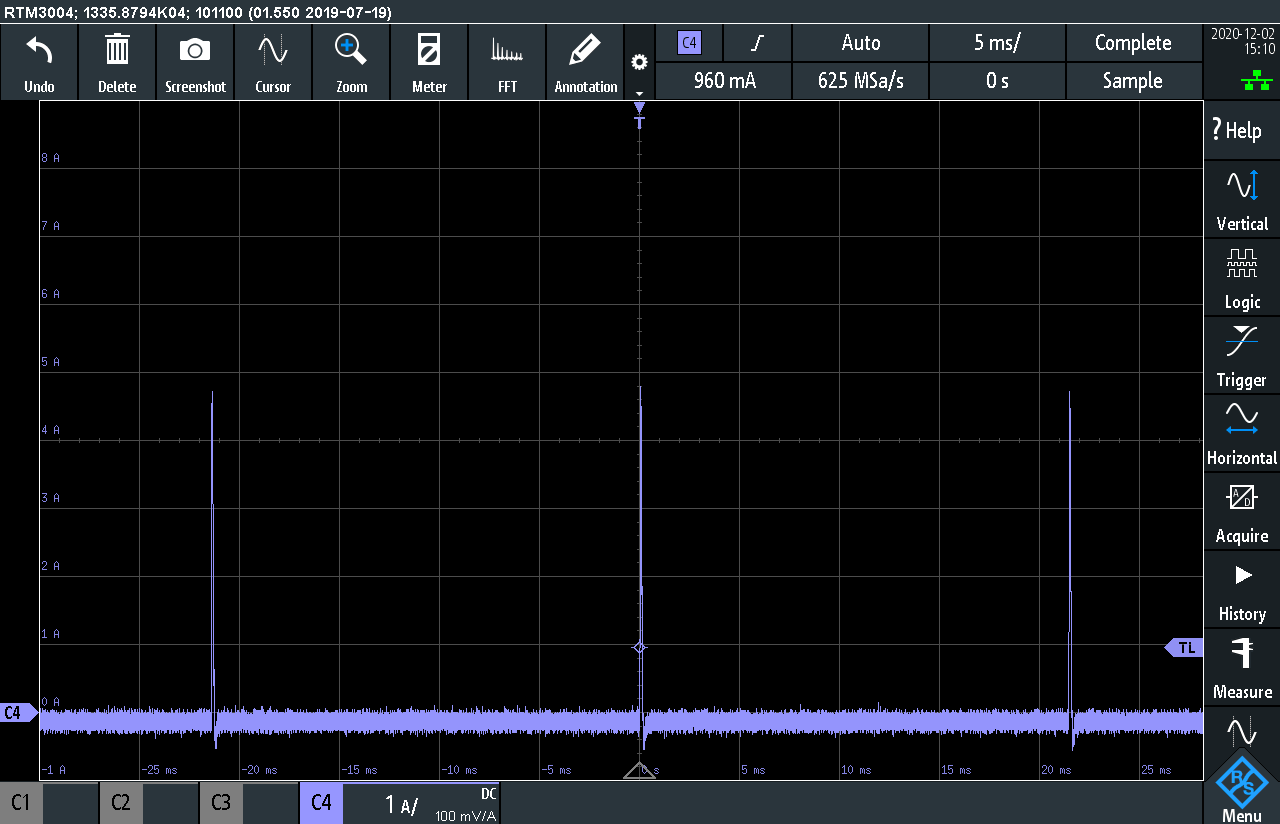This screenshot has width=1280, height=824.
Task: Click the DC coupling label
Action: tap(488, 794)
